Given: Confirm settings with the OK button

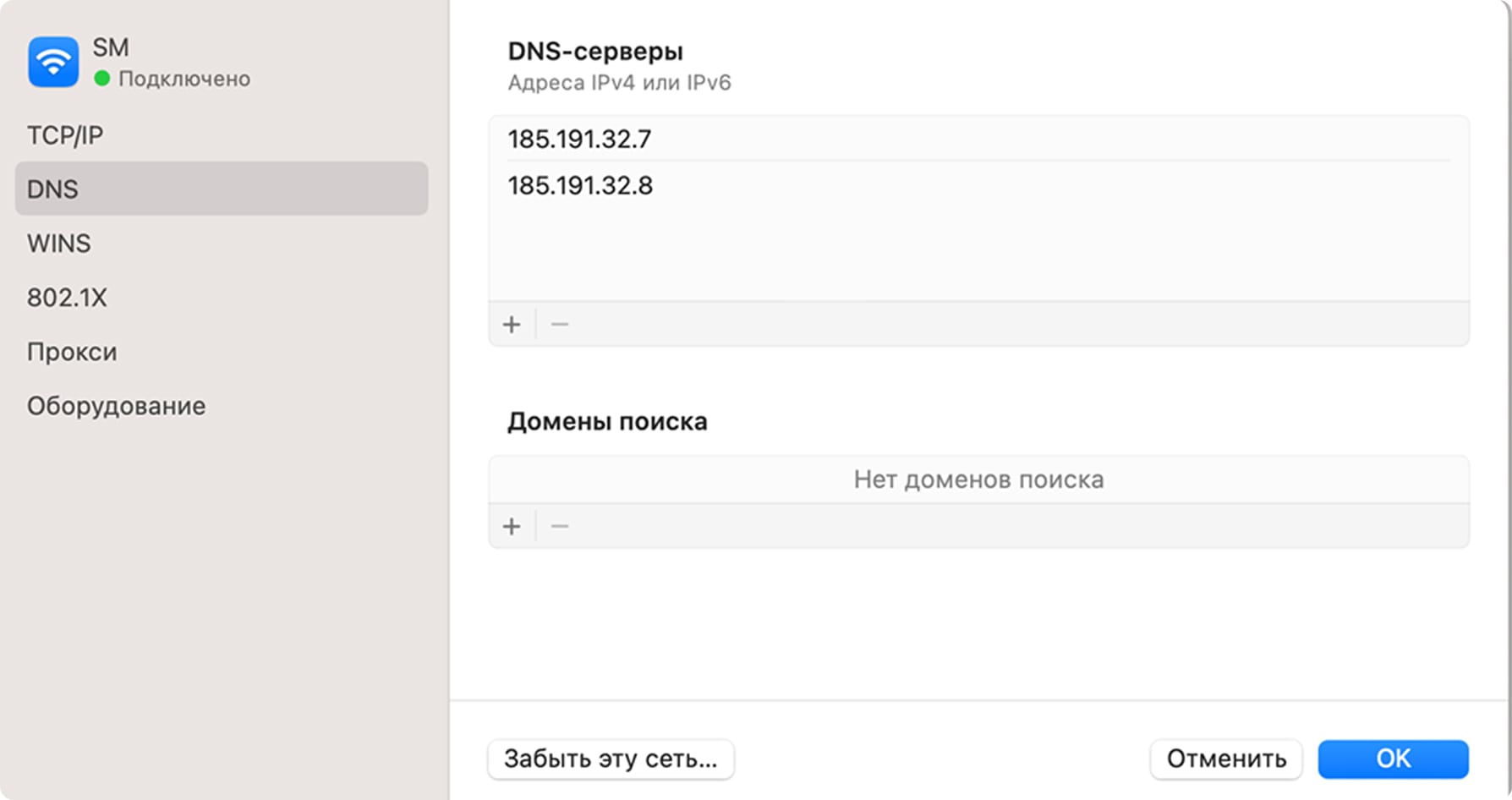Looking at the screenshot, I should (x=1393, y=759).
